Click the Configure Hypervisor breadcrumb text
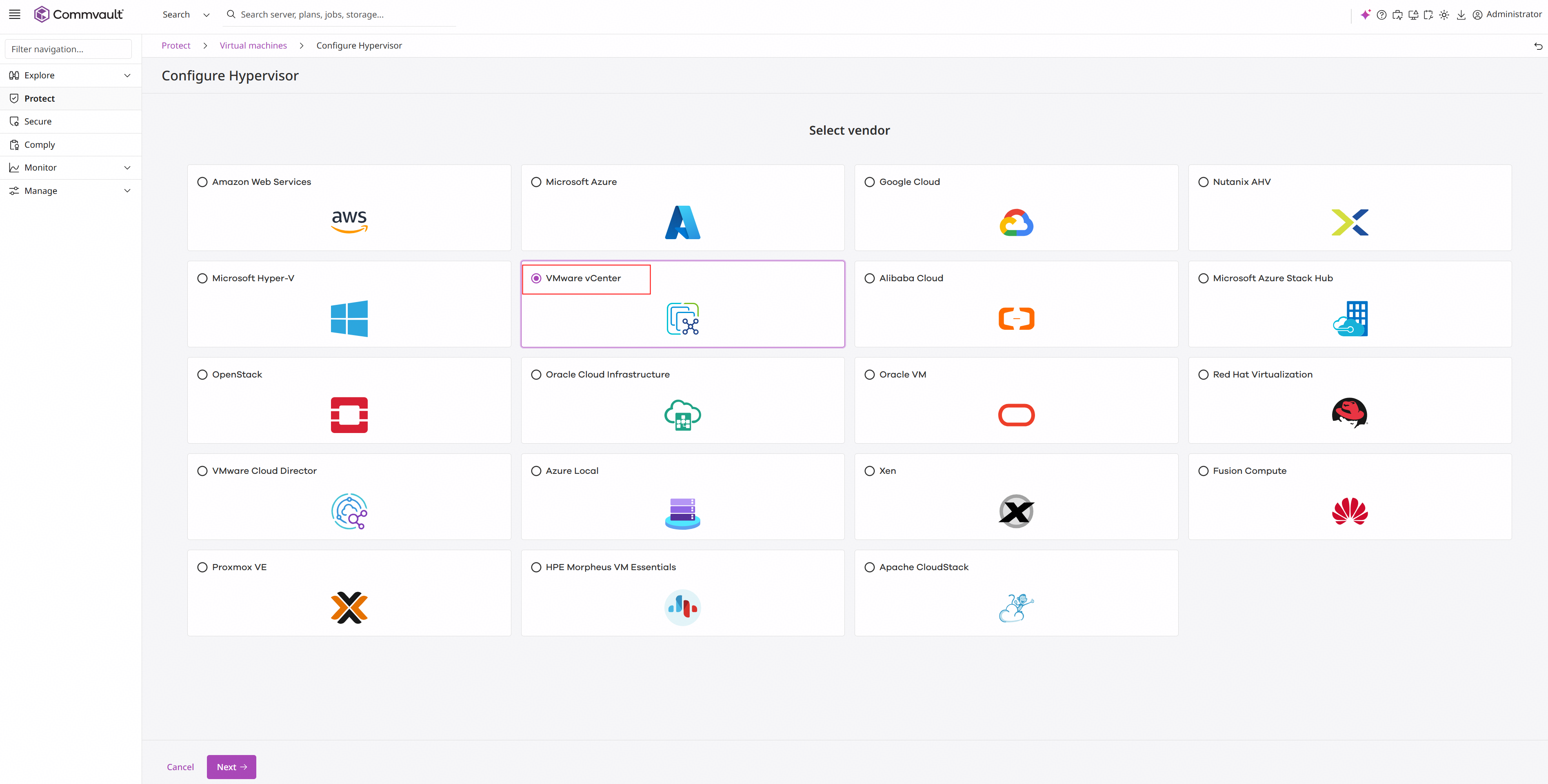The height and width of the screenshot is (784, 1548). pos(359,46)
